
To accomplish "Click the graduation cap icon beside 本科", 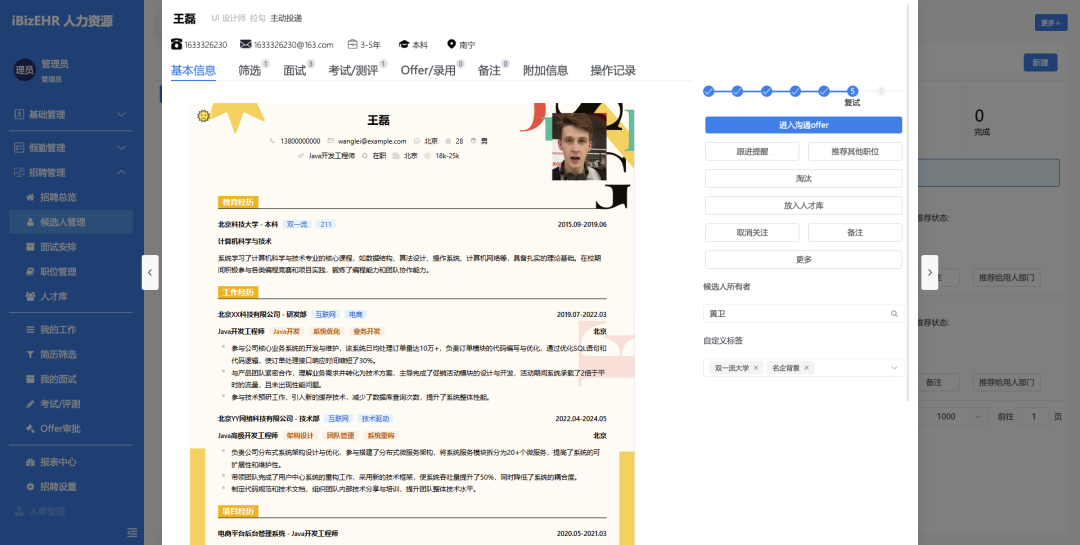I will 404,45.
